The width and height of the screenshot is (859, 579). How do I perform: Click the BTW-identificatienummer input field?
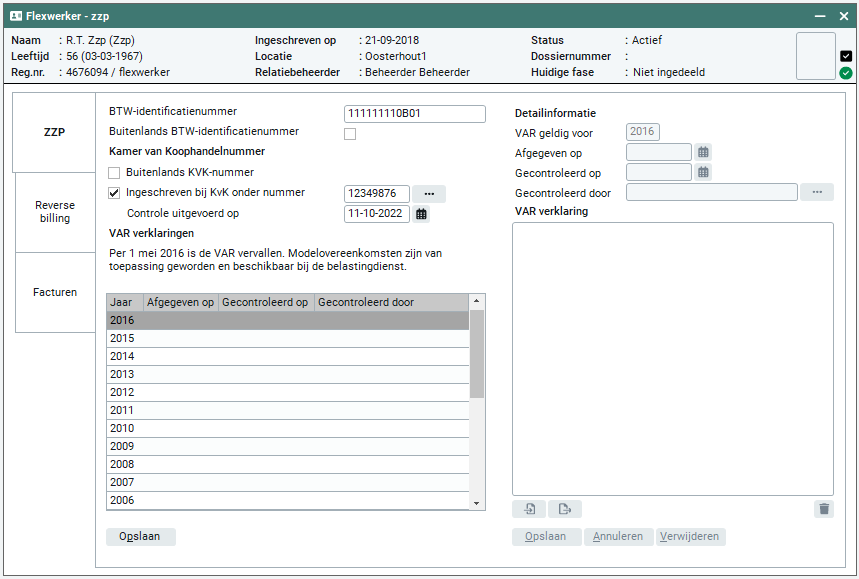414,114
